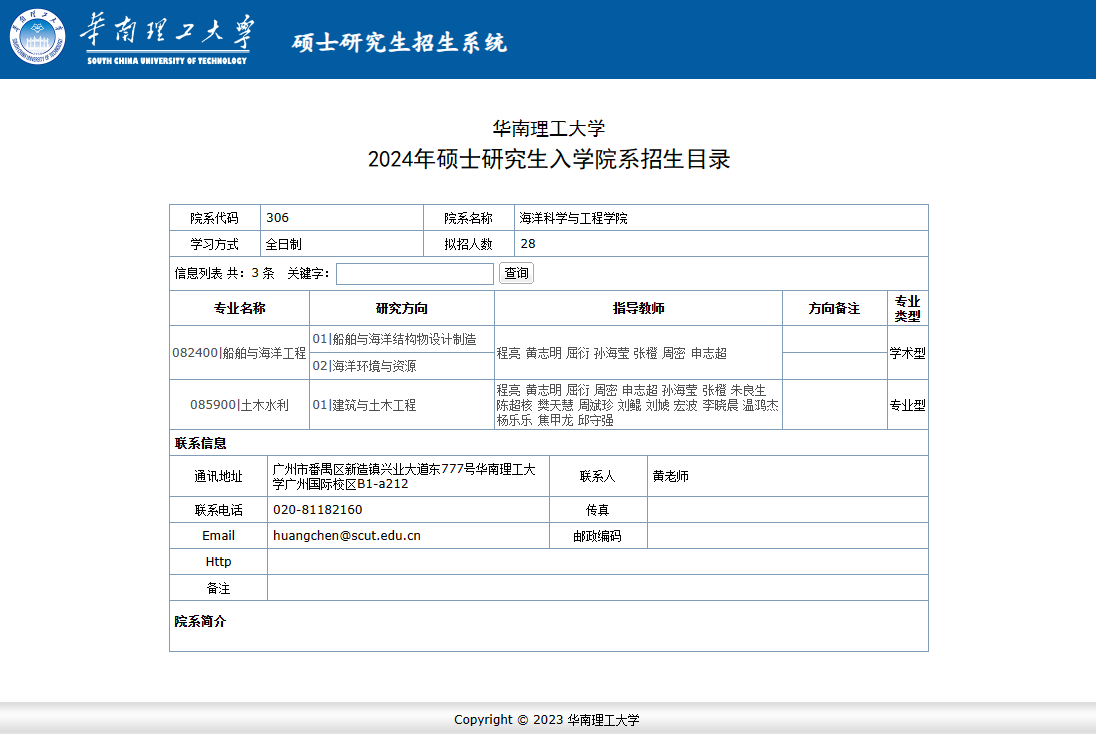
Task: Click the 邮政编码 label cell
Action: click(598, 535)
